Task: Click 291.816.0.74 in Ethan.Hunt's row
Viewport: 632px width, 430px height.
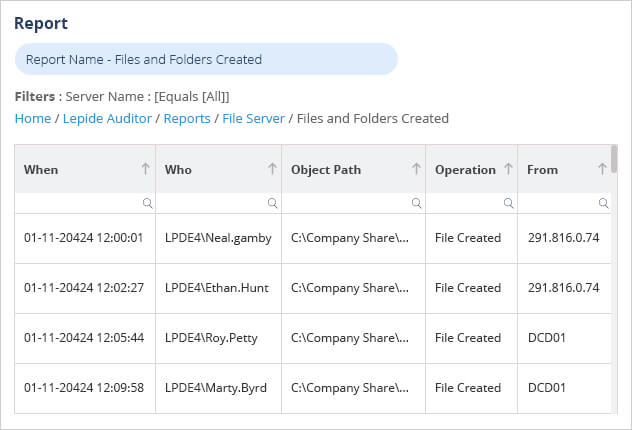Action: tap(563, 288)
